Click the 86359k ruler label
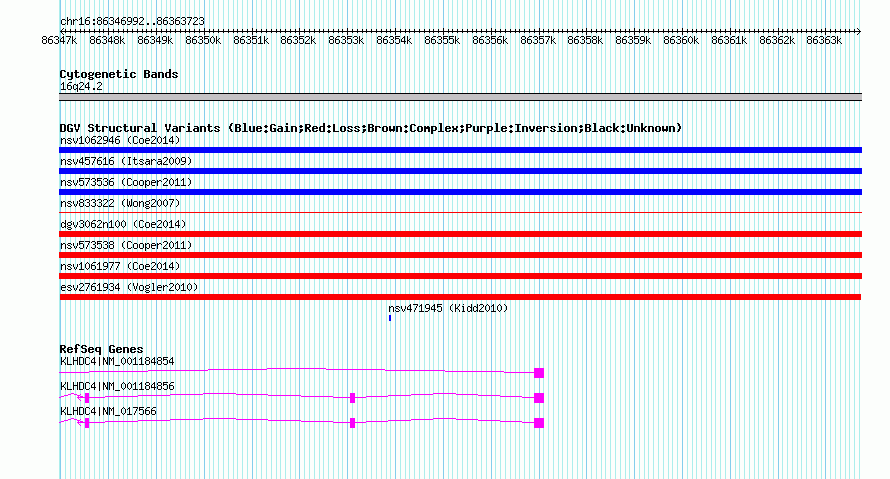890x479 pixels. (633, 41)
